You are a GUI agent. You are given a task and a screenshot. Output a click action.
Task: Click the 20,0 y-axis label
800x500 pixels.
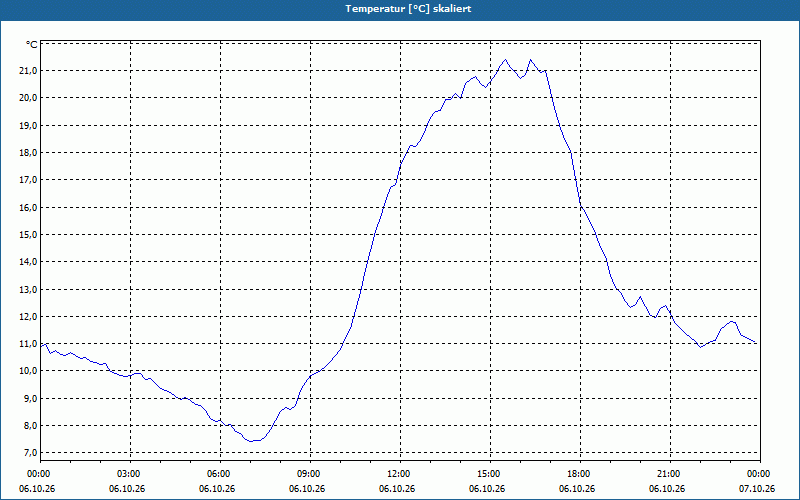[28, 97]
